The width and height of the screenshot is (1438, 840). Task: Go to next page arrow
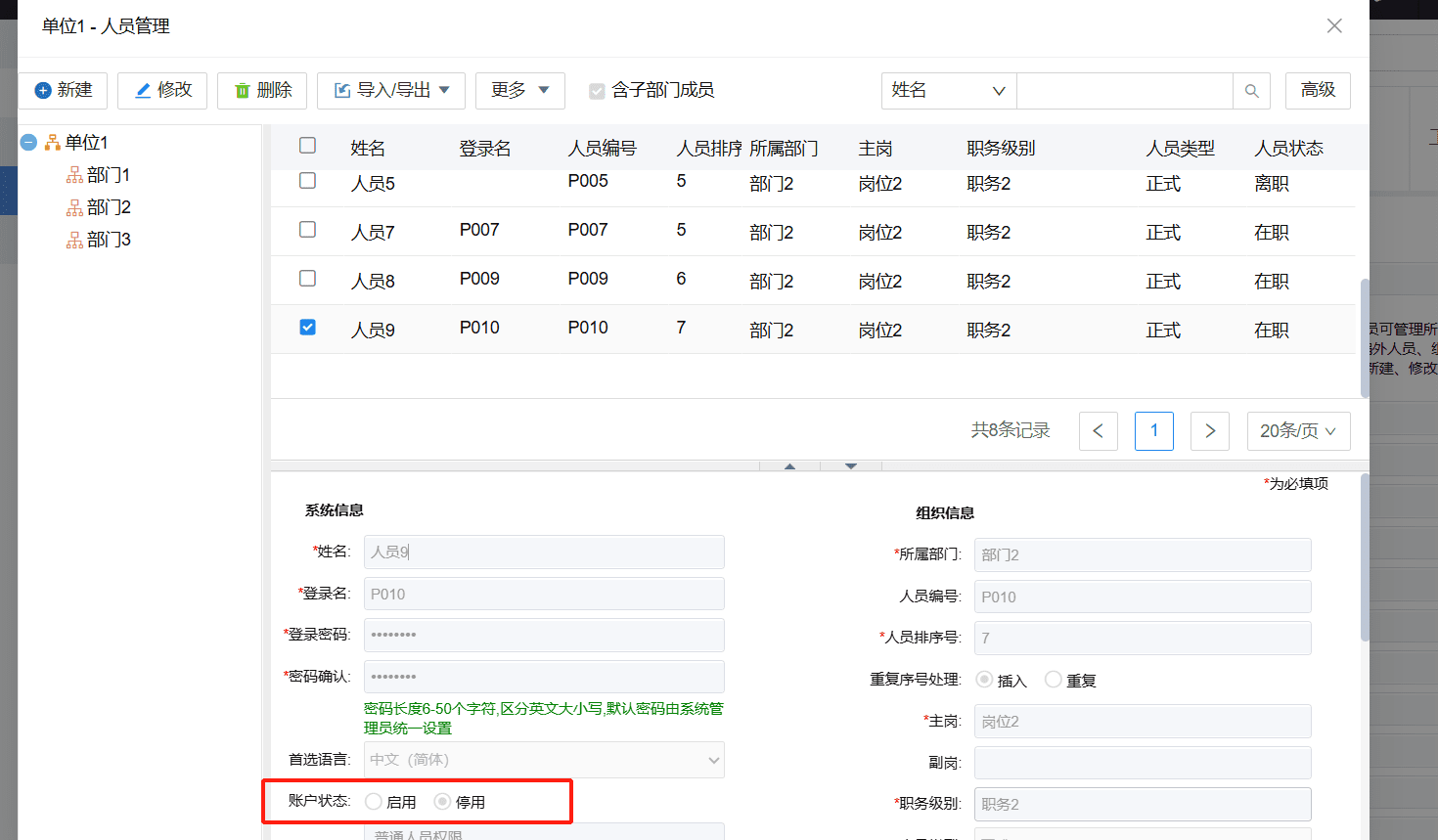click(1210, 431)
